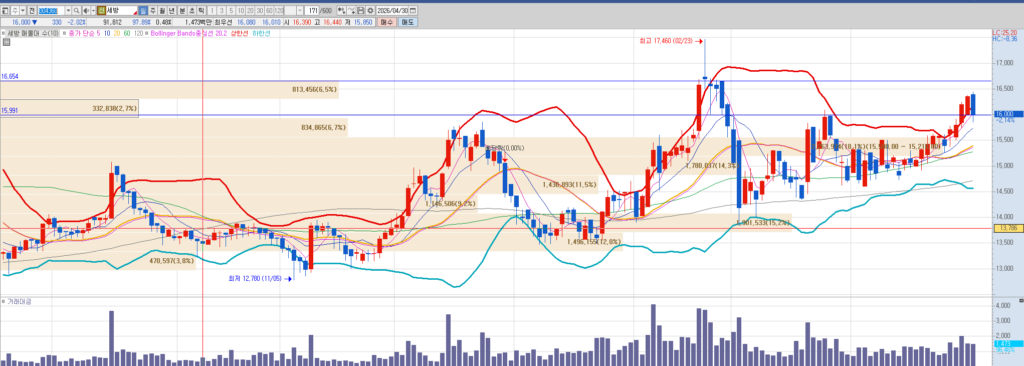1024x366 pixels.
Task: Open the blank combo box dropdown after 120
Action: (299, 11)
